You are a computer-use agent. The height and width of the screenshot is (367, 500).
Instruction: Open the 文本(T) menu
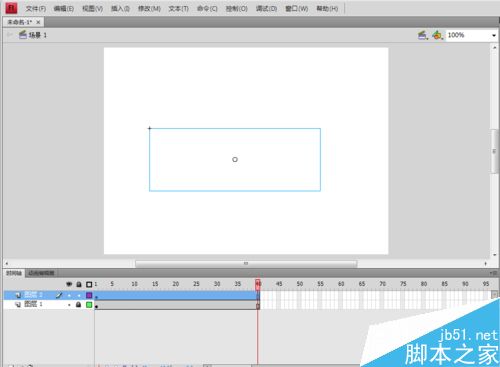(178, 9)
